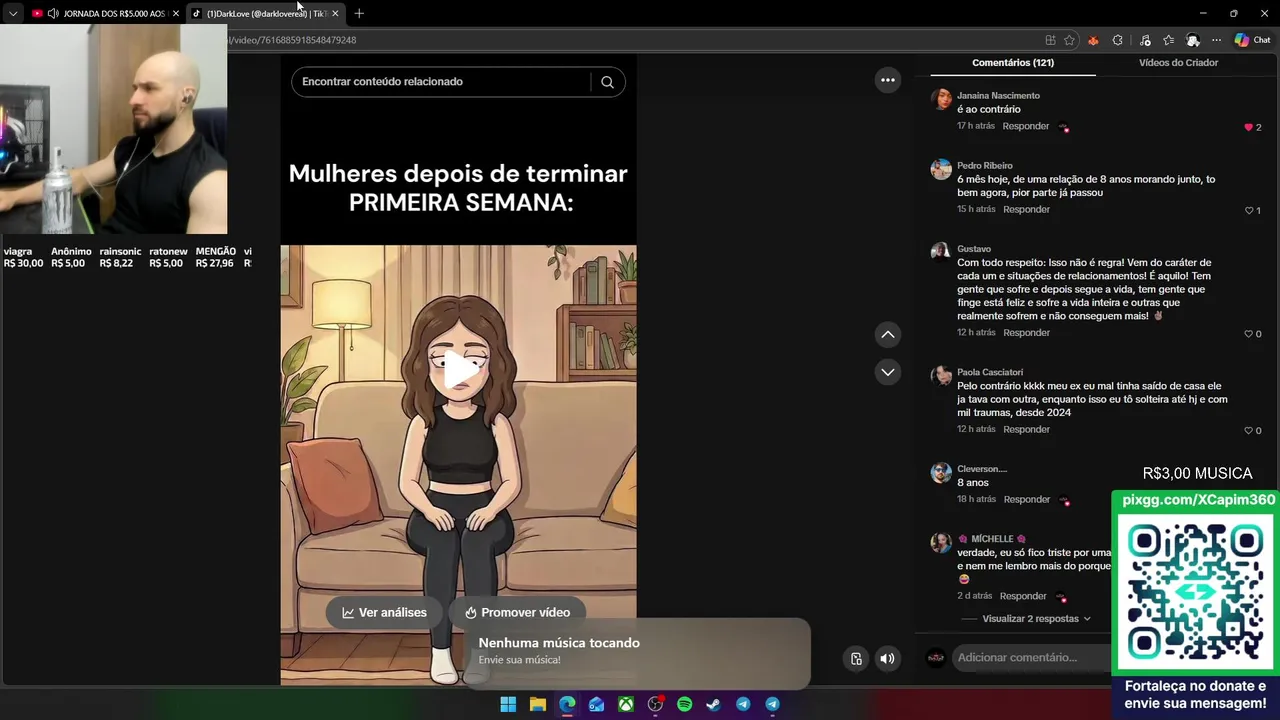Viewport: 1280px width, 720px height.
Task: Reply to Paola Casciatori's comment
Action: coord(1026,430)
